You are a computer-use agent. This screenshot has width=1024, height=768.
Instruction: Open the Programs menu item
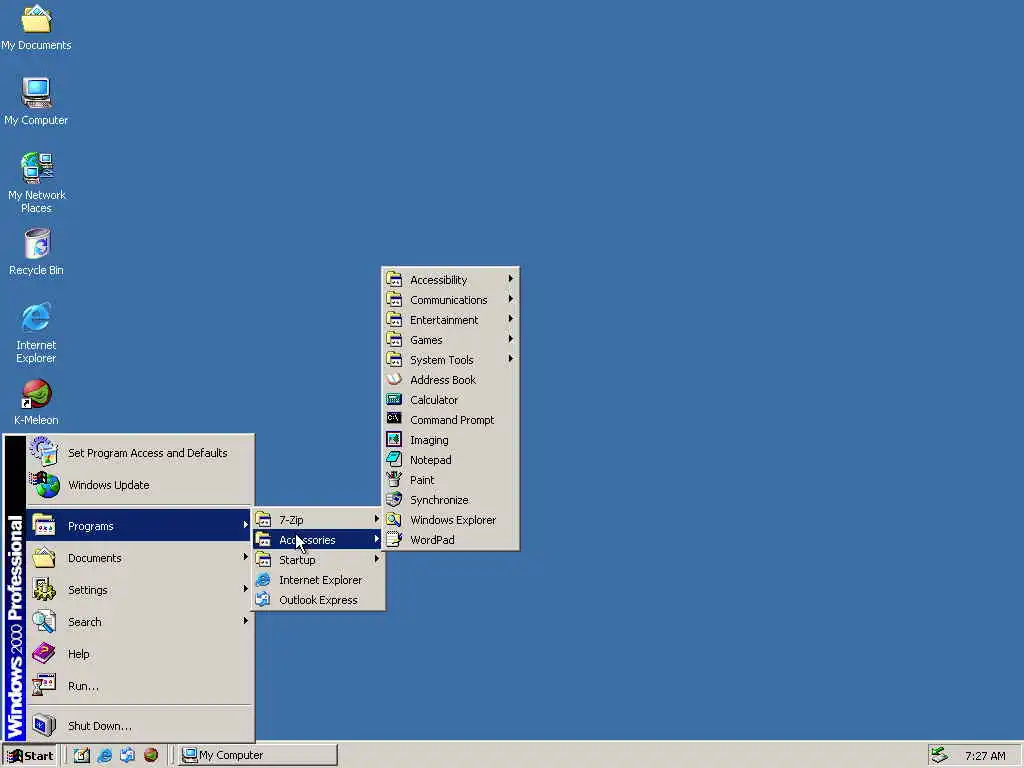point(140,526)
